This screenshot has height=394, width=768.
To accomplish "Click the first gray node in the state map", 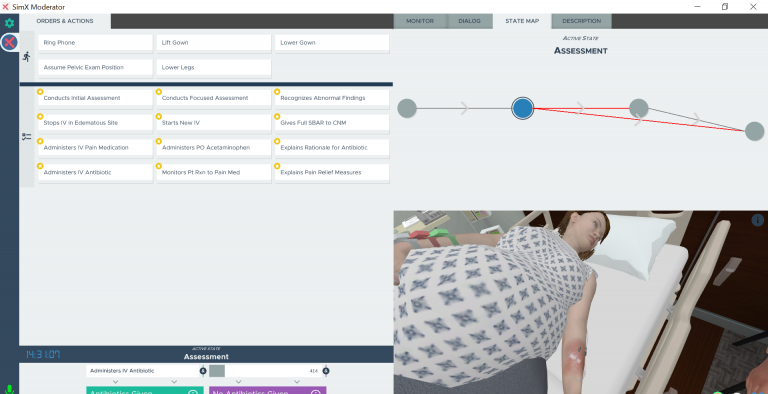I will click(407, 108).
